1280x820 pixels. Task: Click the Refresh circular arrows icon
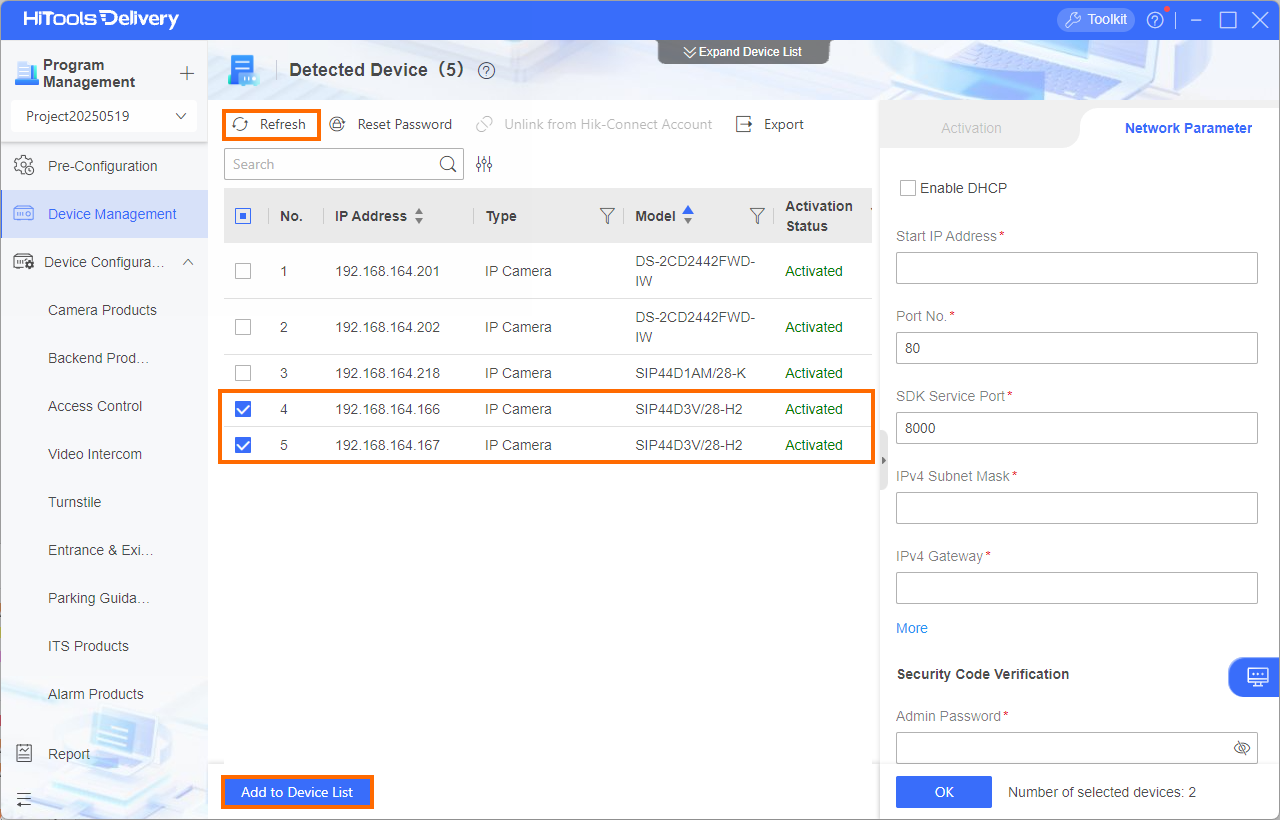pos(240,124)
